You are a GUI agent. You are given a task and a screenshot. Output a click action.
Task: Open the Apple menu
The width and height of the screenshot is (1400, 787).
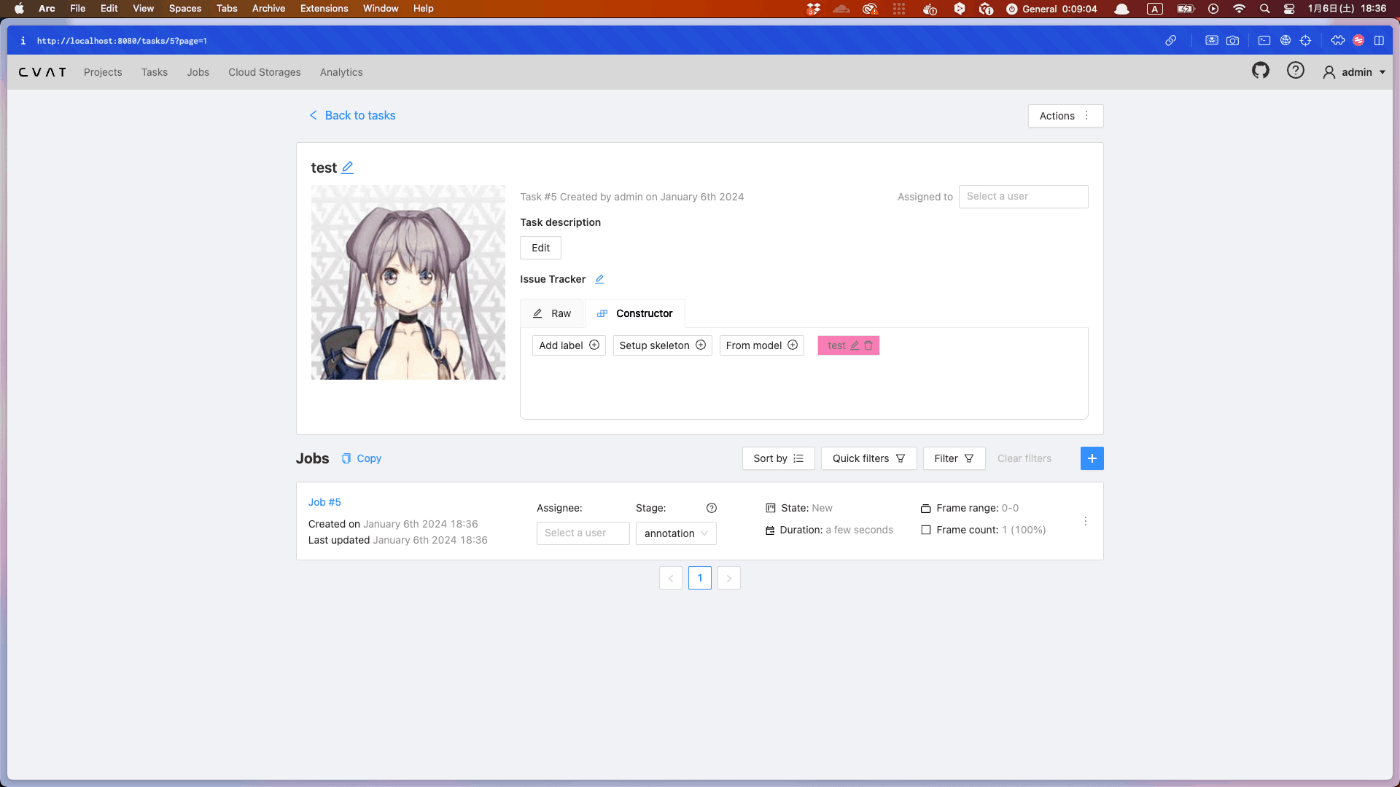[19, 8]
